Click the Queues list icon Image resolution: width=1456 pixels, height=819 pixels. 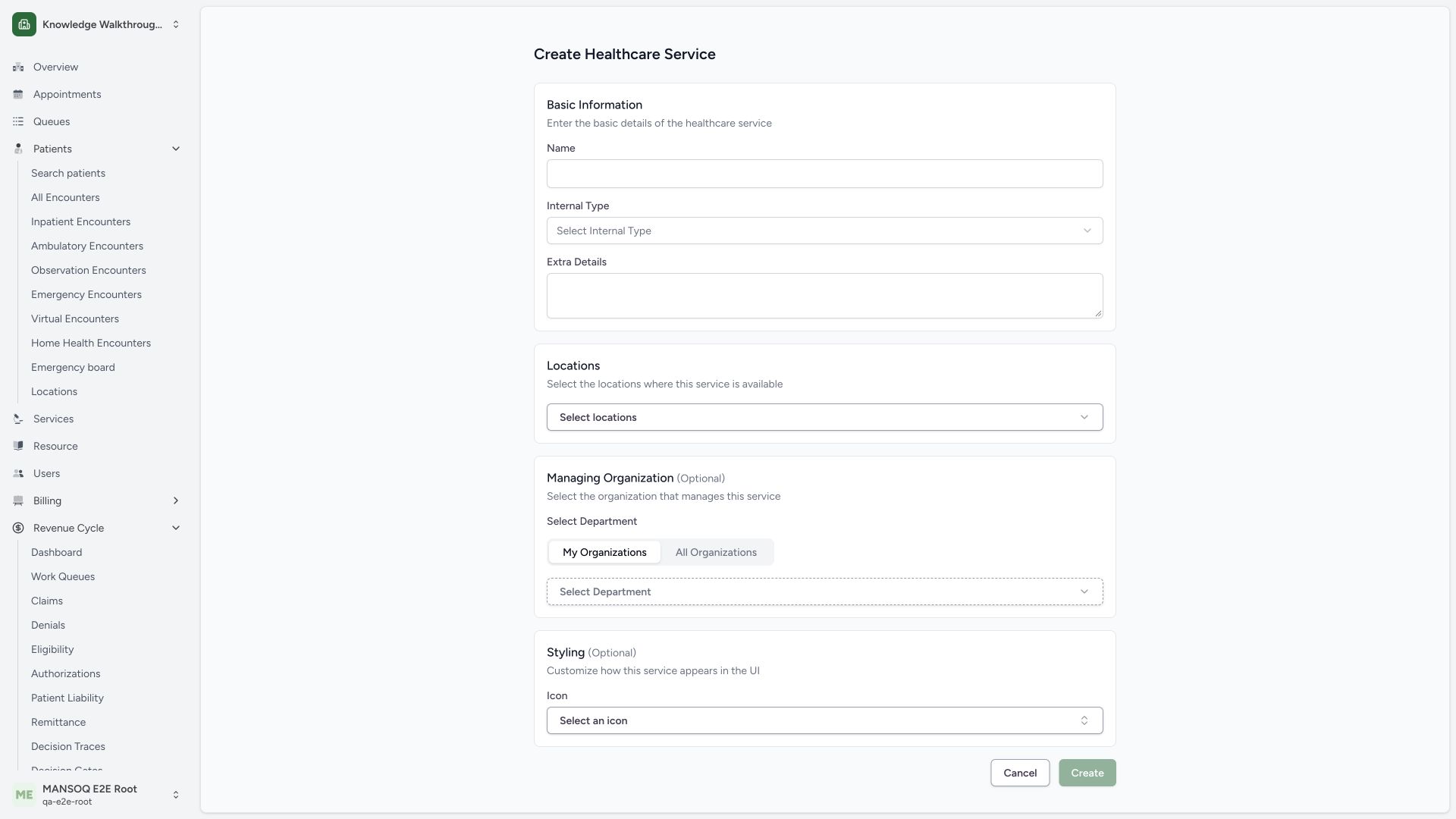(x=18, y=121)
